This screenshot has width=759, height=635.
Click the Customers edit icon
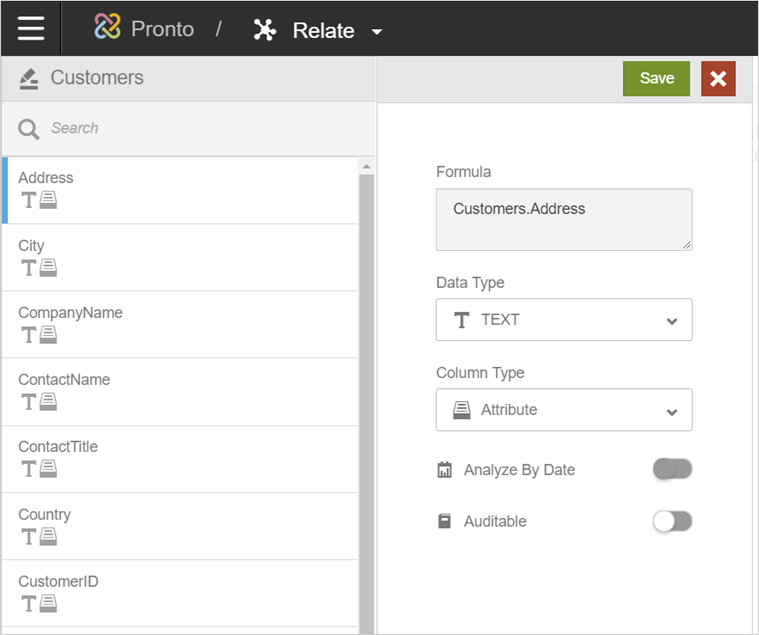[x=29, y=79]
